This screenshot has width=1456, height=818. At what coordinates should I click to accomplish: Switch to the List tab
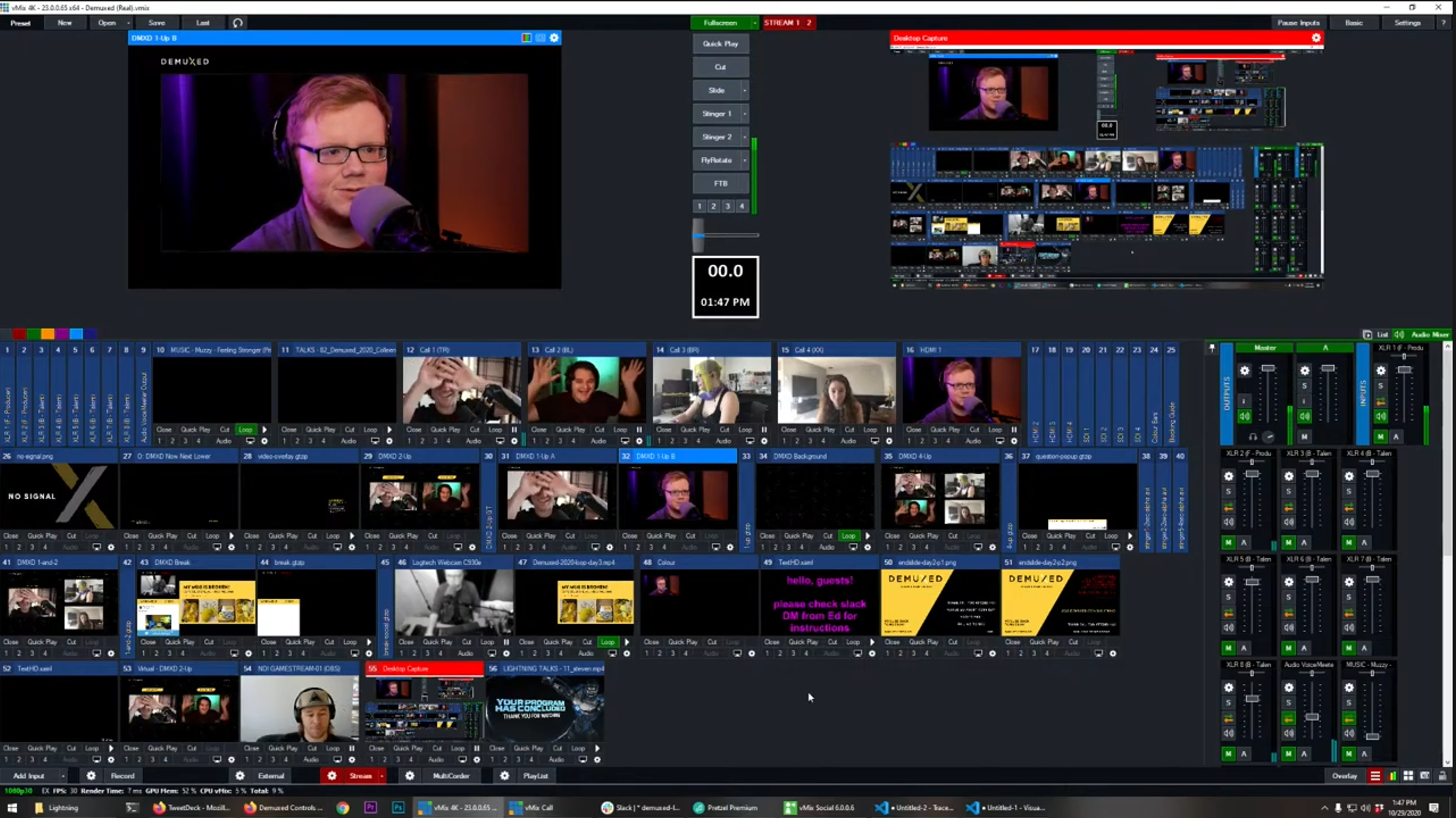point(1376,334)
